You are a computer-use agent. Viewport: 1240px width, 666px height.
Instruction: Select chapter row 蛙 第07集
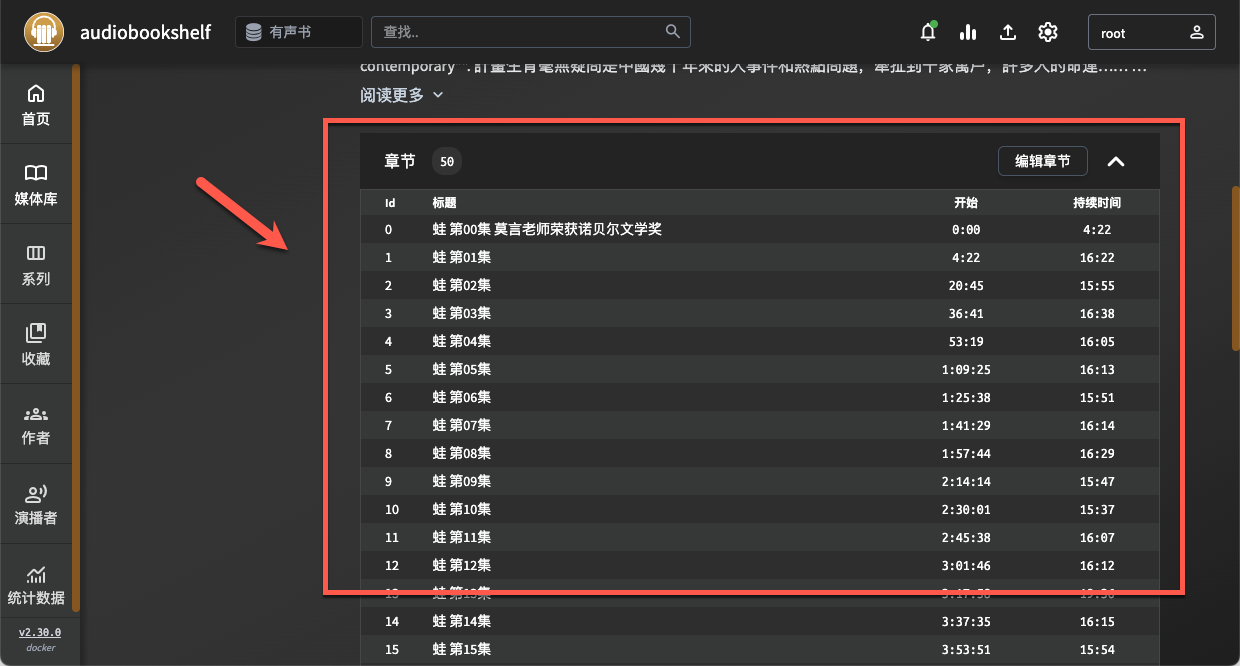click(760, 425)
